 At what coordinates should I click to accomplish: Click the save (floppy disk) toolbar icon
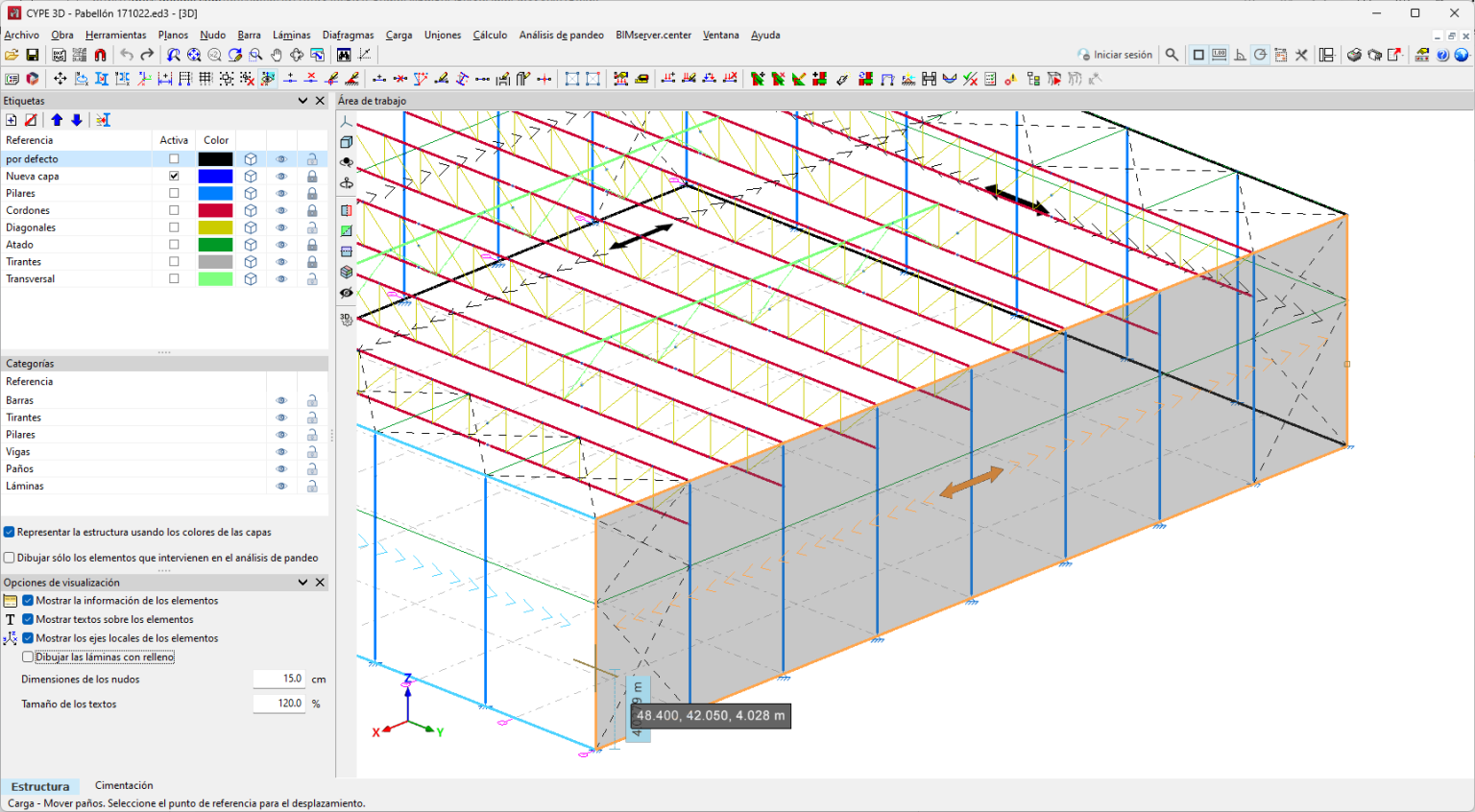point(32,56)
